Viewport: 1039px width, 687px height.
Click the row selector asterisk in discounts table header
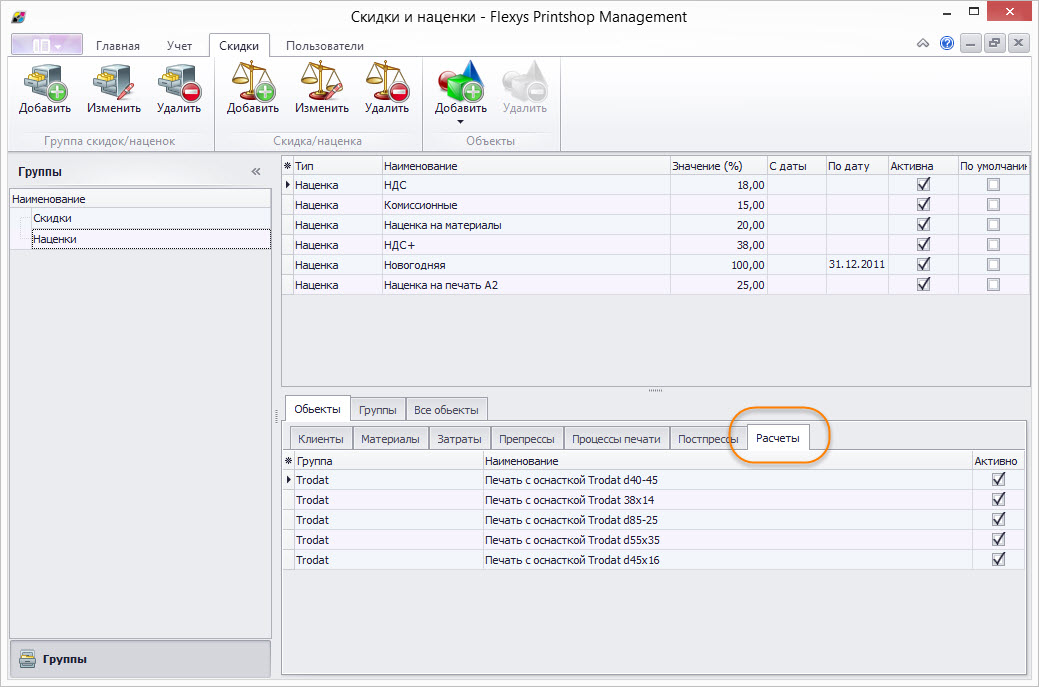[288, 166]
